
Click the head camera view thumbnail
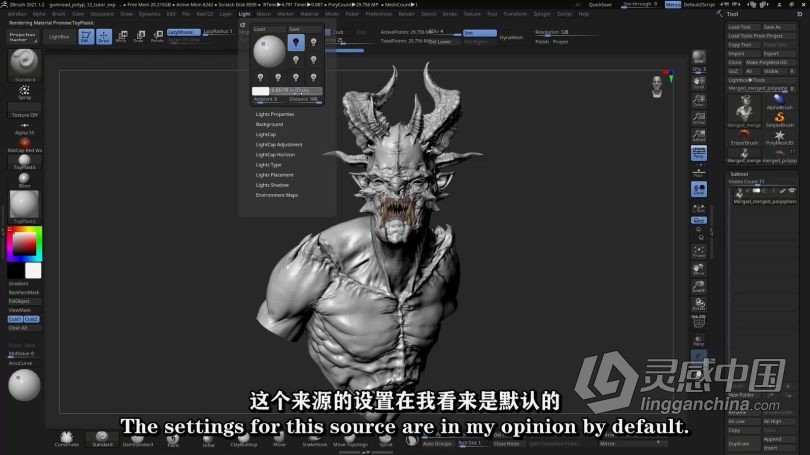(x=657, y=86)
